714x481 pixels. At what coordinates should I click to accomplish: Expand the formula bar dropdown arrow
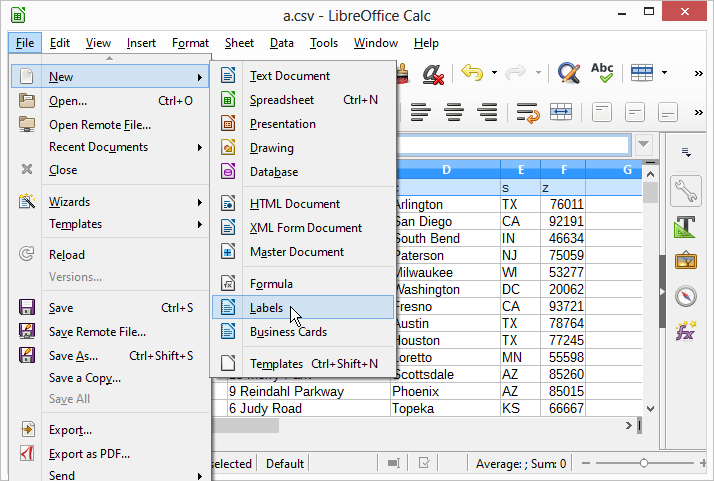[643, 145]
